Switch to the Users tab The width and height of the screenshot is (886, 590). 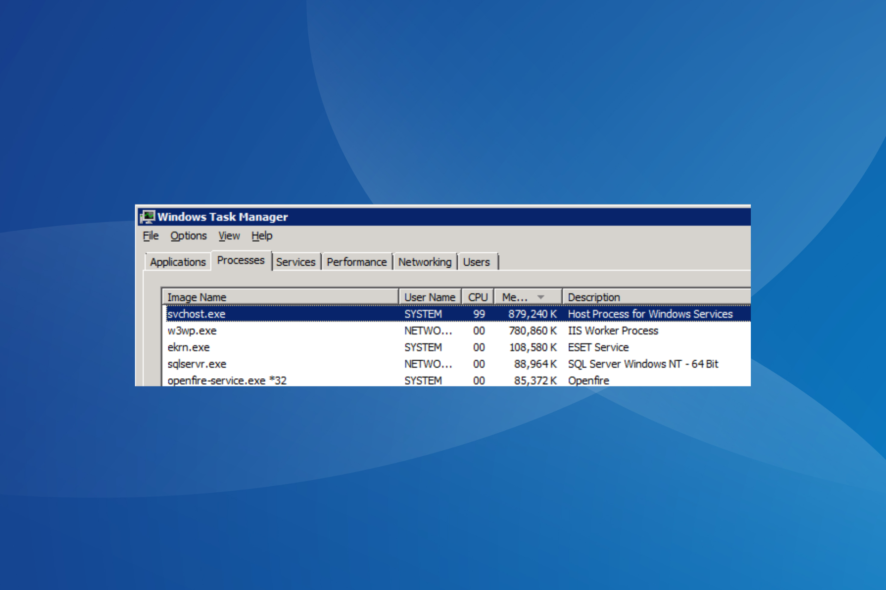[x=476, y=262]
